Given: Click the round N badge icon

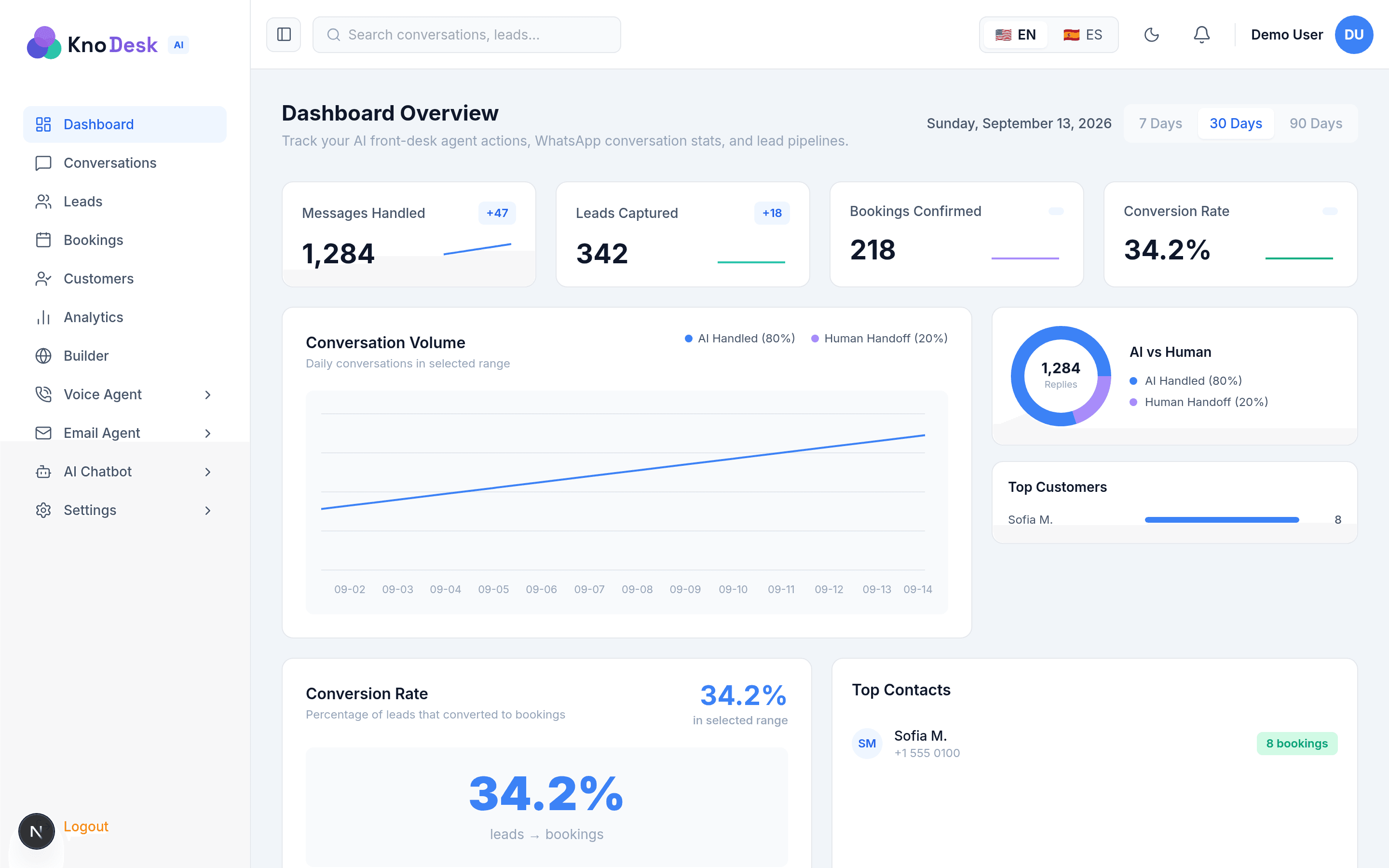Looking at the screenshot, I should click(x=36, y=831).
